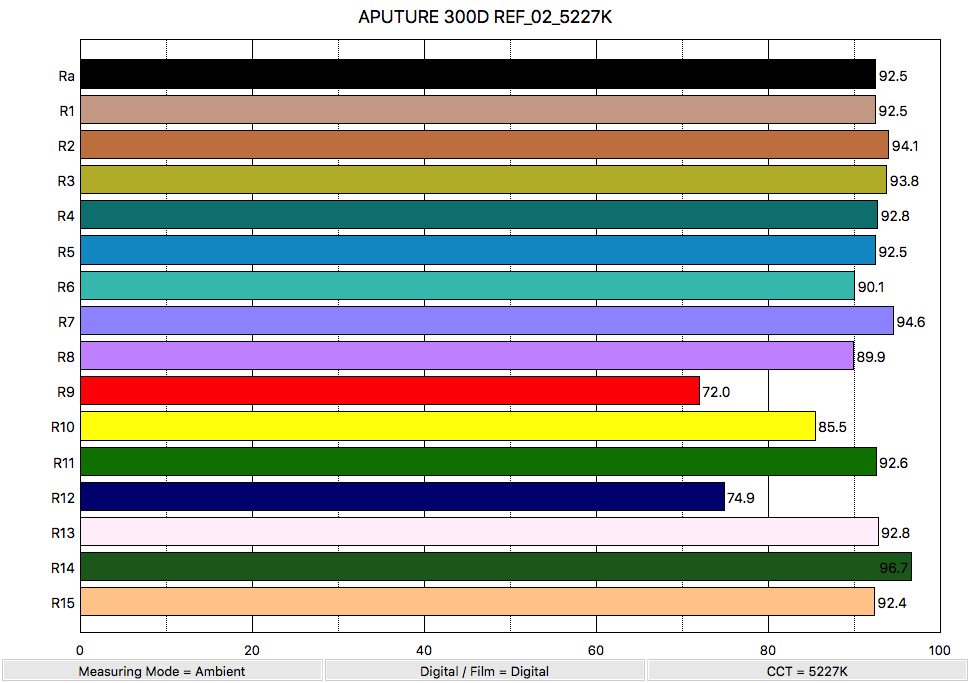This screenshot has width=970, height=683.
Task: Click the turquoise R6 bar
Action: pos(467,286)
